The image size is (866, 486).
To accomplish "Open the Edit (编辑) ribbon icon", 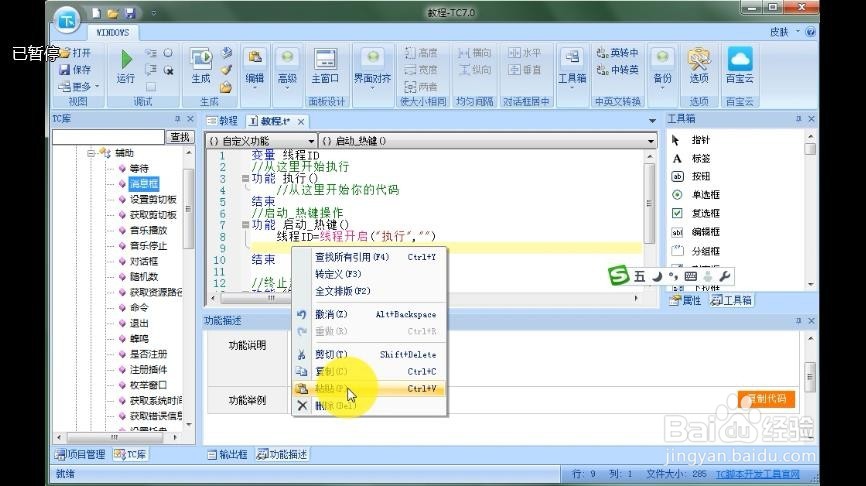I will (x=255, y=57).
